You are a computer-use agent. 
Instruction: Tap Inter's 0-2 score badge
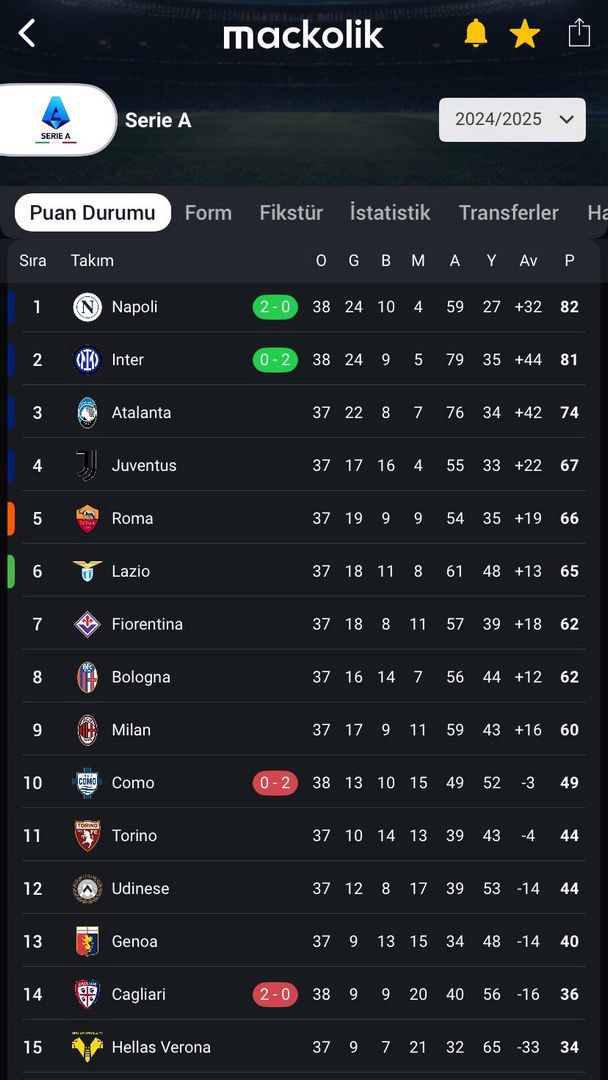pyautogui.click(x=275, y=360)
